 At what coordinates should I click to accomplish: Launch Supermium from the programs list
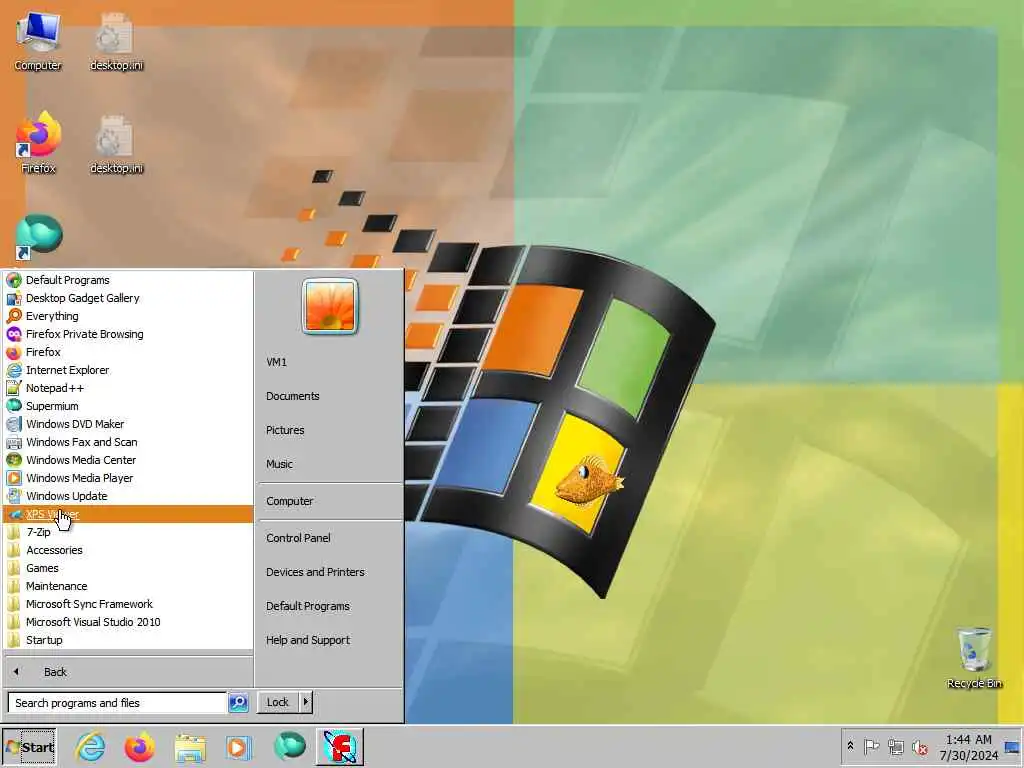point(128,406)
